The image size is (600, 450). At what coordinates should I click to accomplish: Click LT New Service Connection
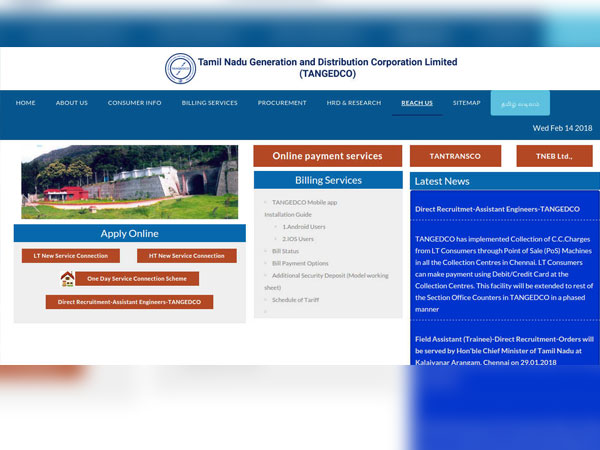pyautogui.click(x=71, y=256)
